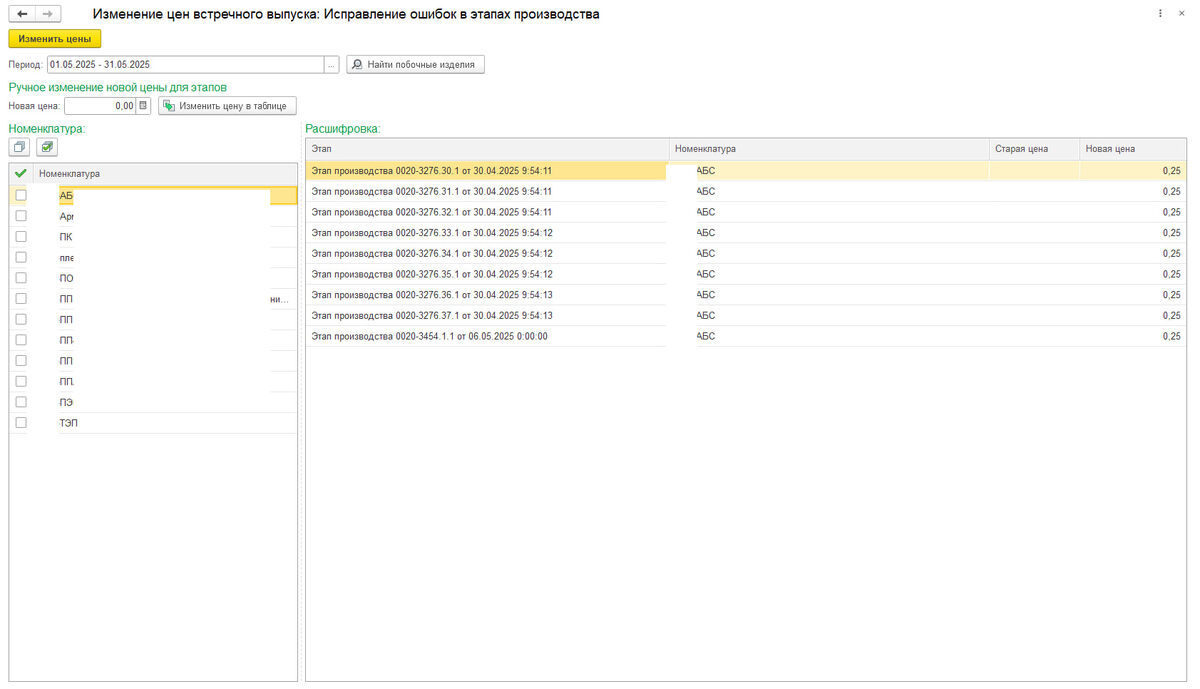
Task: Click the yellow Изменить цены button
Action: 54,39
